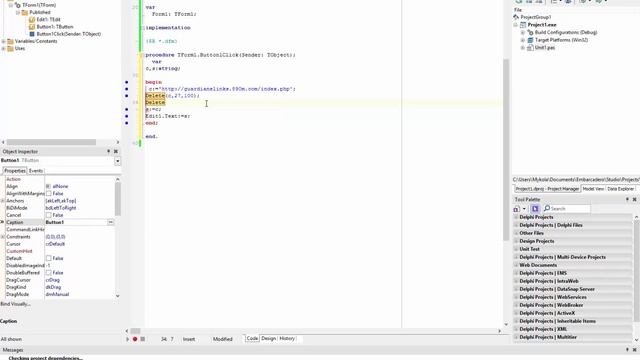The height and width of the screenshot is (360, 640).
Task: Pin the Object Inspector panel
Action: coord(109,151)
